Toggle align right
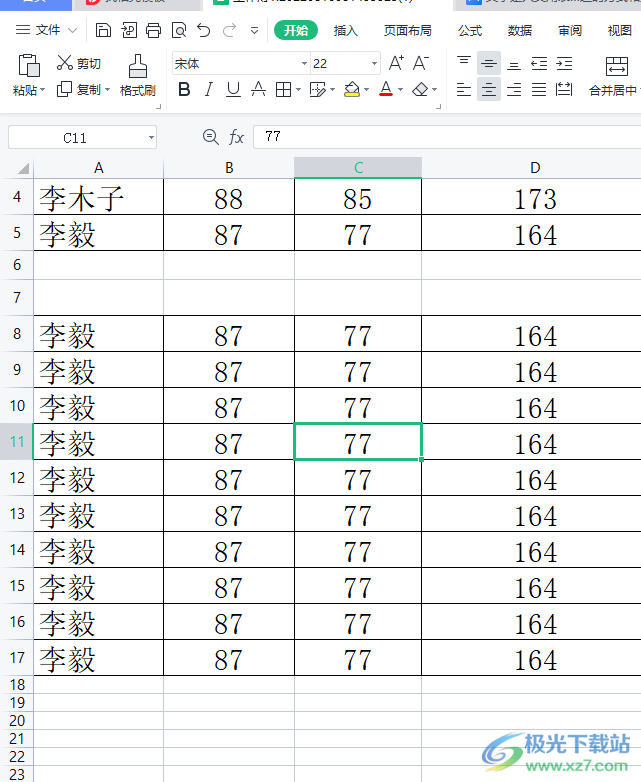Viewport: 641px width, 782px height. point(514,90)
